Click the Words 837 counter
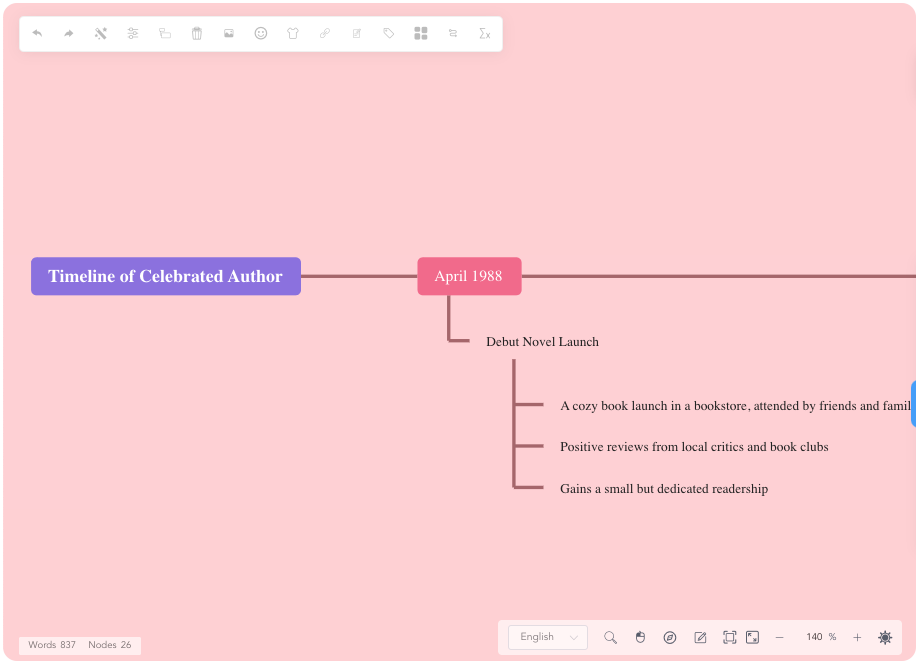The image size is (921, 666). (52, 645)
